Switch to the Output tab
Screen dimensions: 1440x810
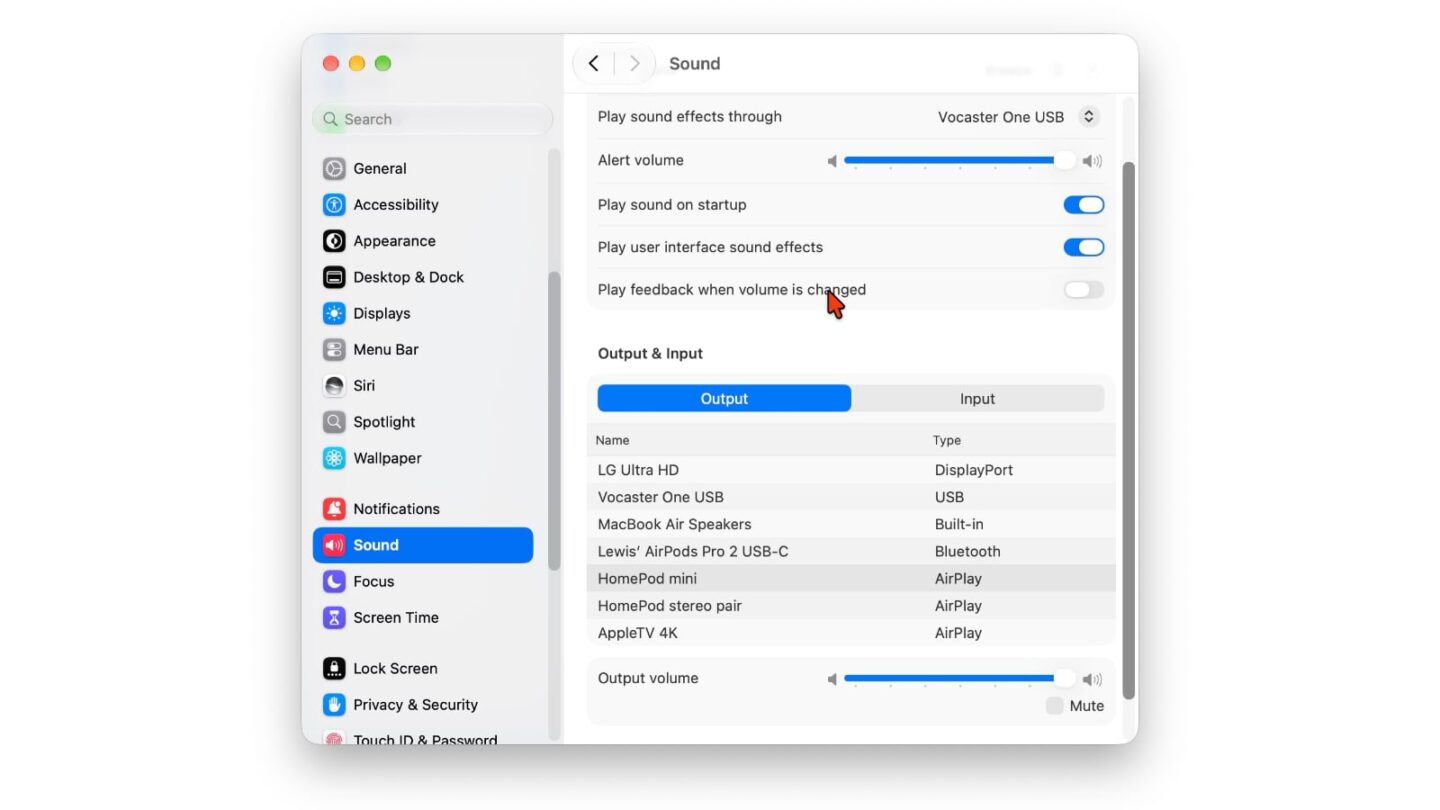pyautogui.click(x=724, y=398)
